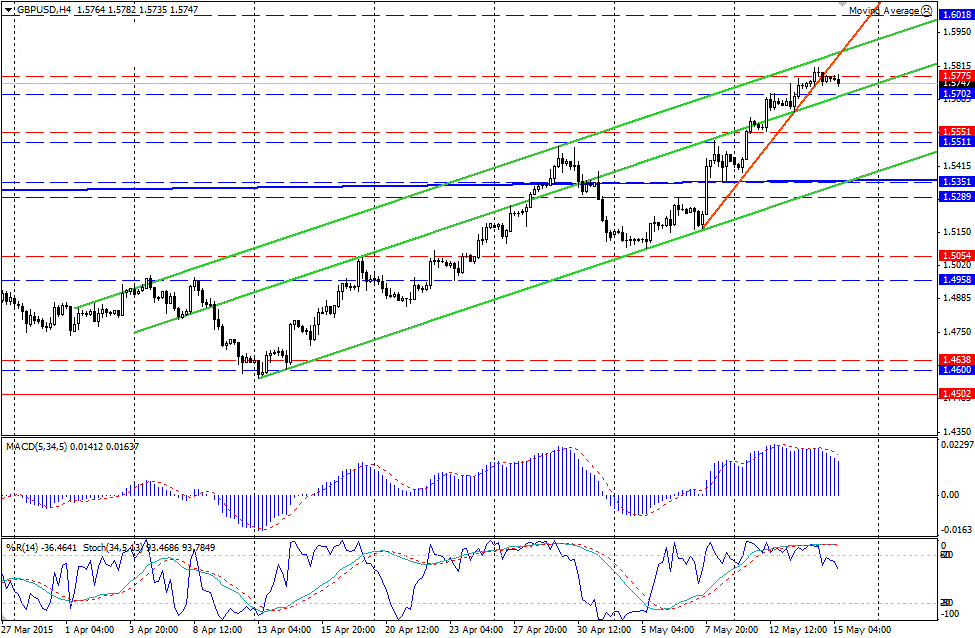Click the Moving Average expert label
Viewport: 975px width, 638px height.
[x=884, y=11]
